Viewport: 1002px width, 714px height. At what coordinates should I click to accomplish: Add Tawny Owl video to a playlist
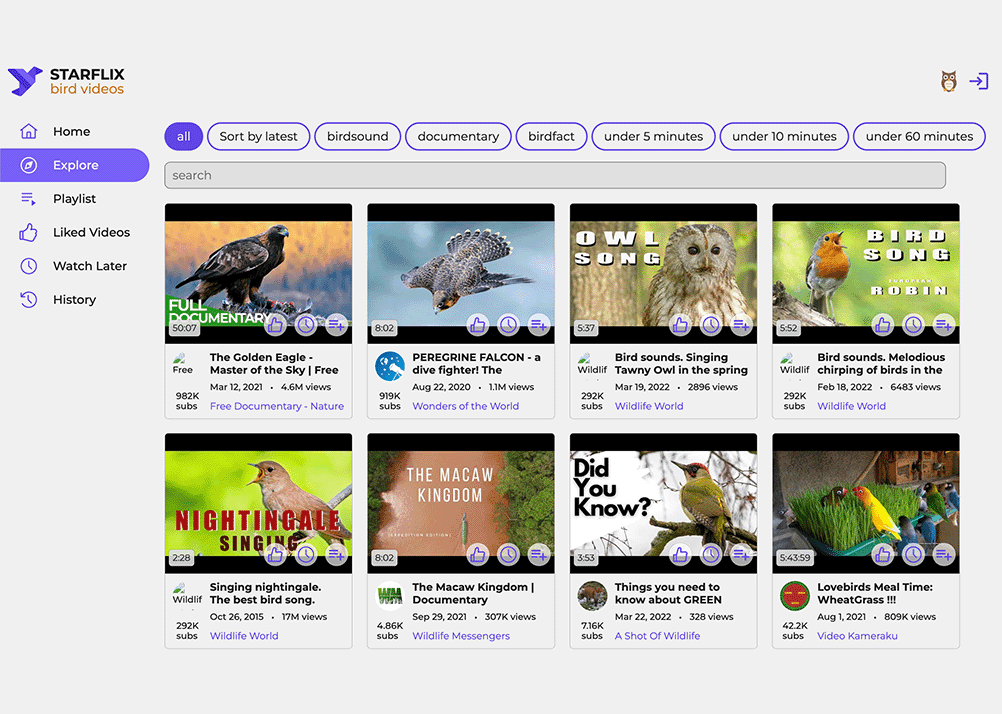click(741, 324)
